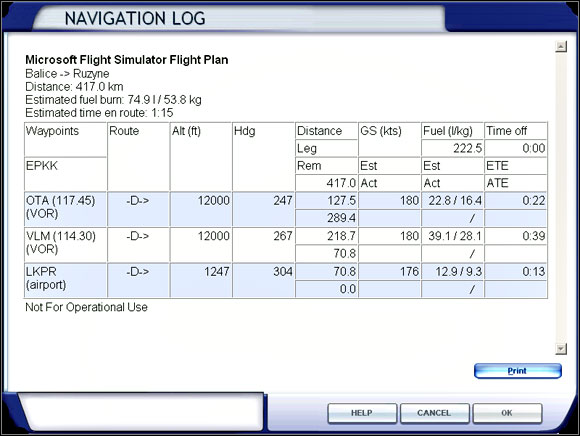This screenshot has width=580, height=436.
Task: Click the 289.4 remaining distance cell
Action: pyautogui.click(x=326, y=218)
